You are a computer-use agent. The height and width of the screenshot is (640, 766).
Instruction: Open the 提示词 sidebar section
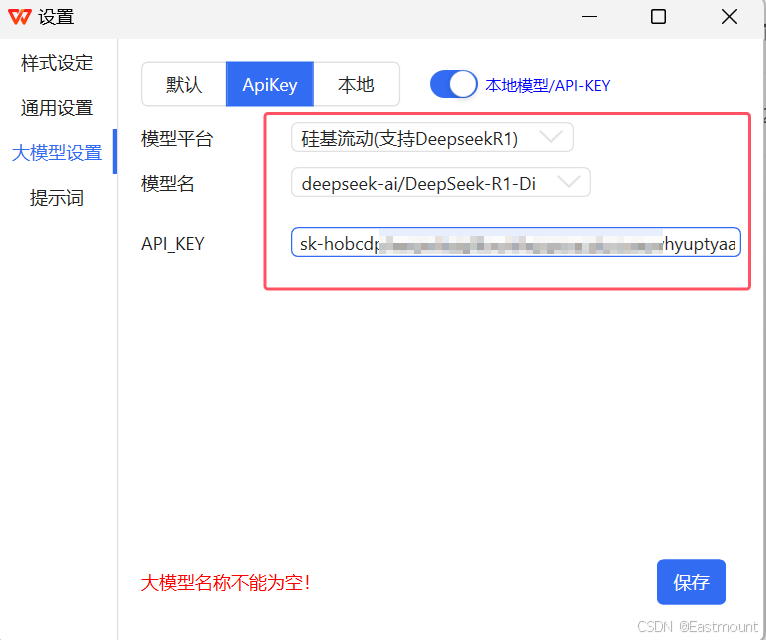click(x=57, y=198)
